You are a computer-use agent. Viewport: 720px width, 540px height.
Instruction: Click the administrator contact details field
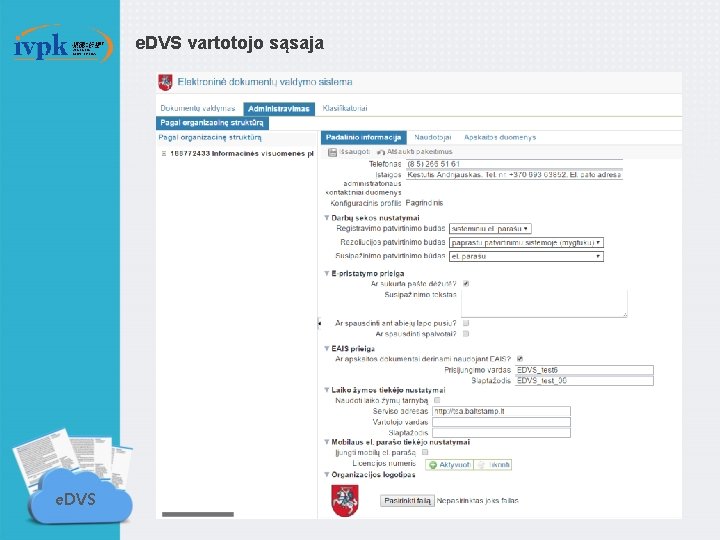coord(514,175)
